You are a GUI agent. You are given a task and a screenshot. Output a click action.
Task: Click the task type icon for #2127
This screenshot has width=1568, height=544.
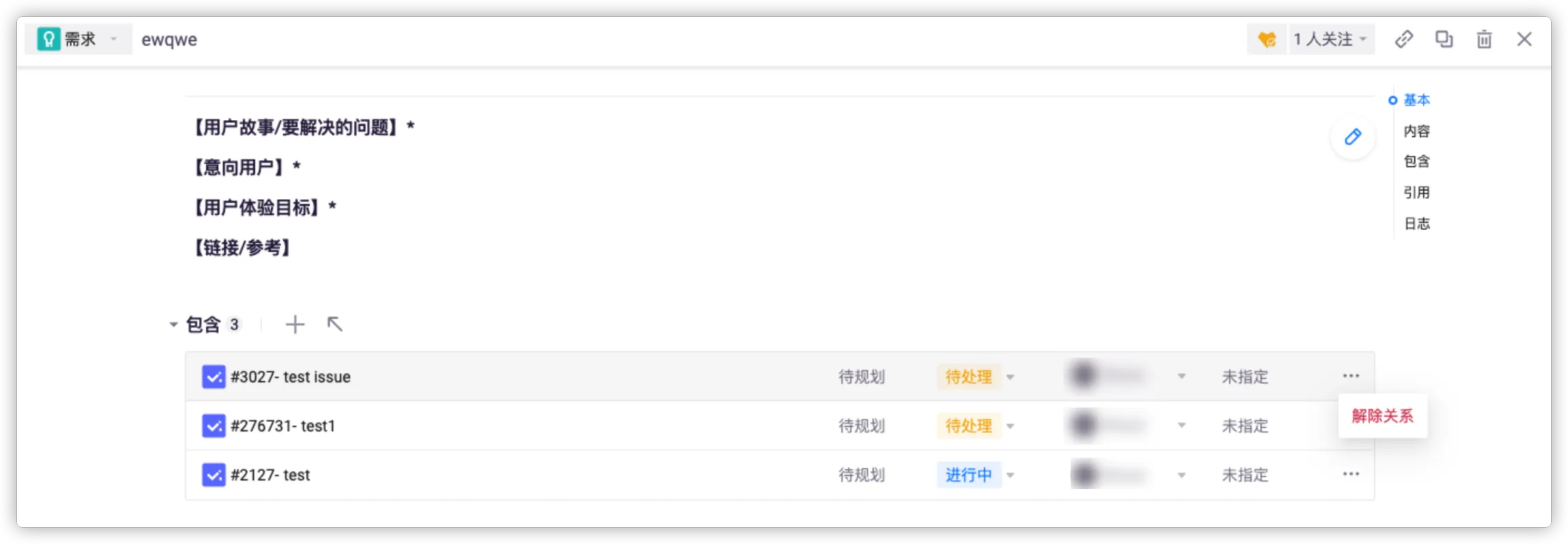coord(213,475)
